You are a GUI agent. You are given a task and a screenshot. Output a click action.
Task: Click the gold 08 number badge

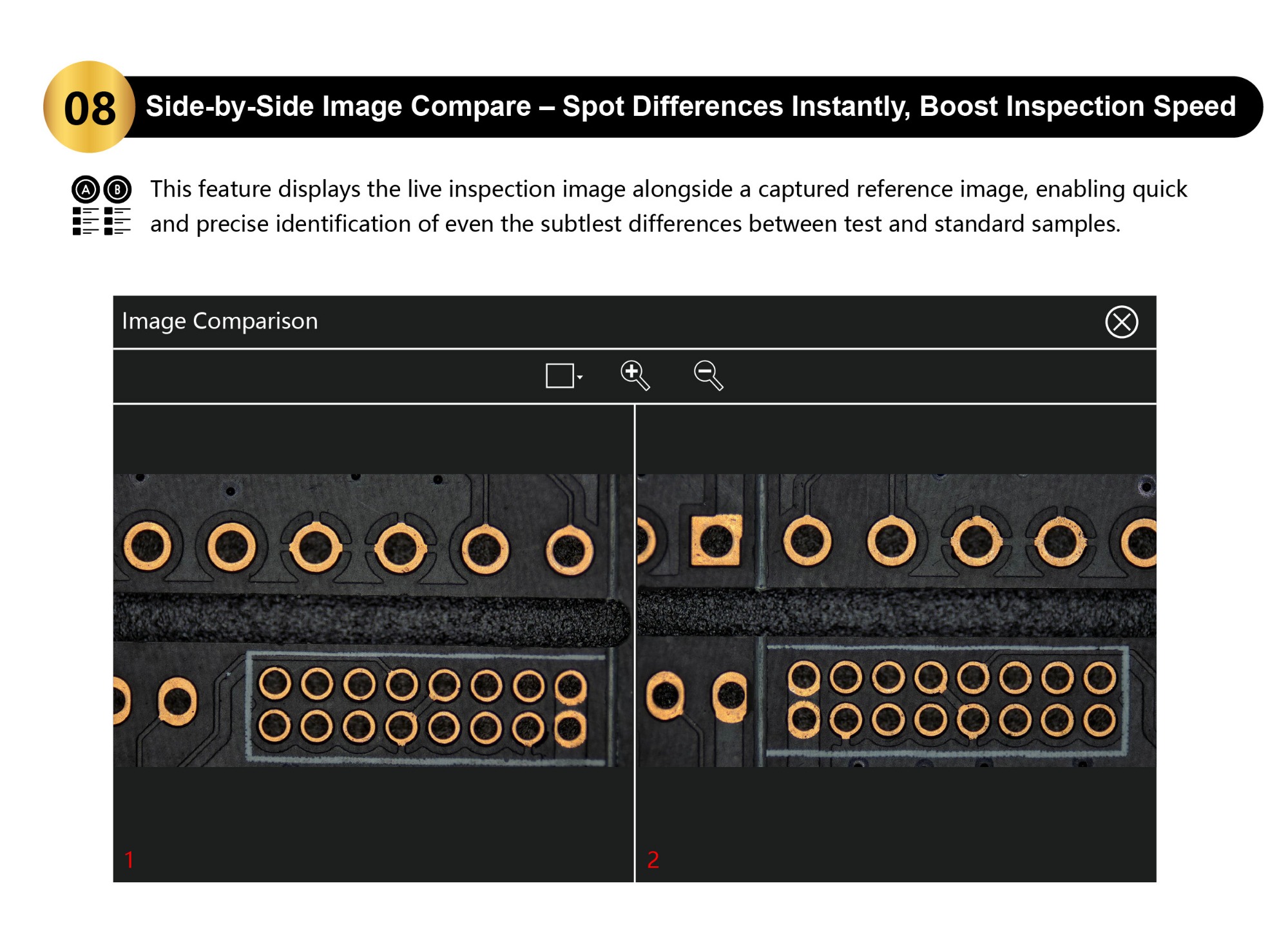tap(90, 108)
